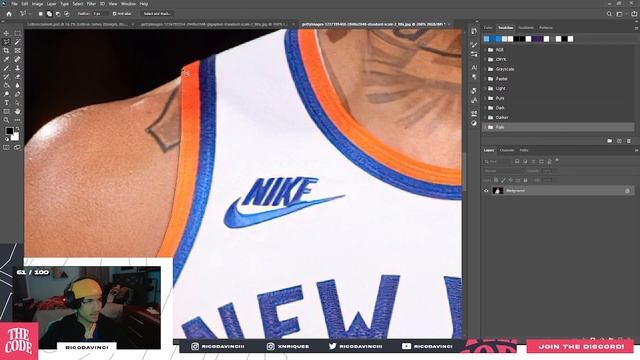Open the Adjustments collapsed panel icon
This screenshot has height=360, width=640.
[474, 123]
